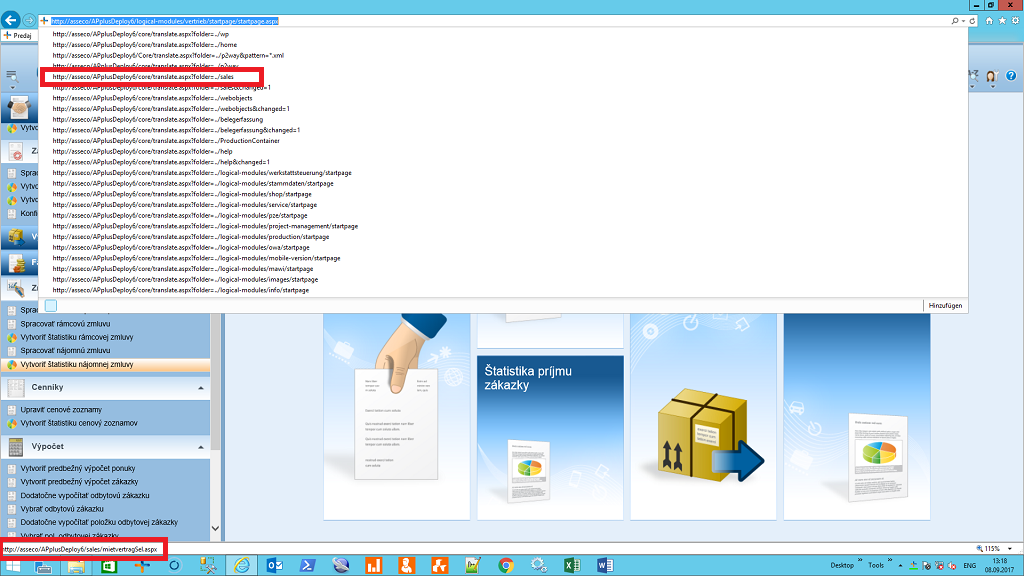
Task: Pick the suggestion ending in folder=../help
Action: pyautogui.click(x=142, y=152)
